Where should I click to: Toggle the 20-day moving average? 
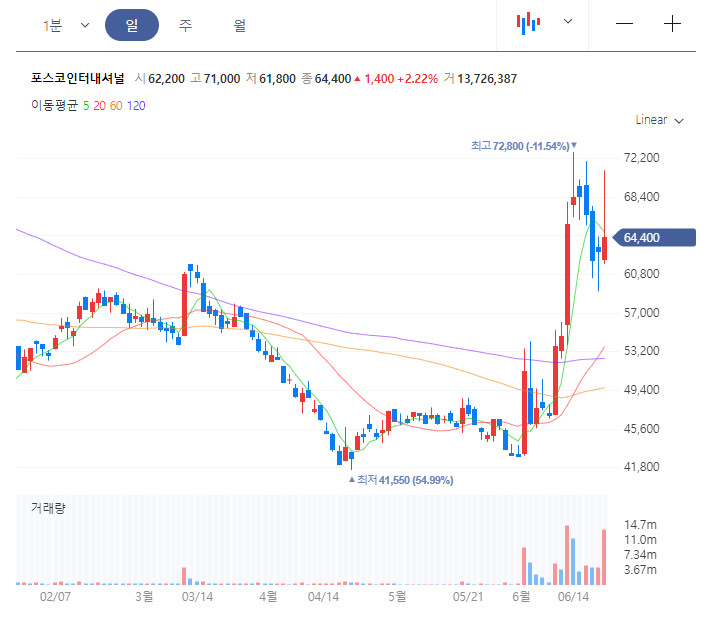coord(100,106)
